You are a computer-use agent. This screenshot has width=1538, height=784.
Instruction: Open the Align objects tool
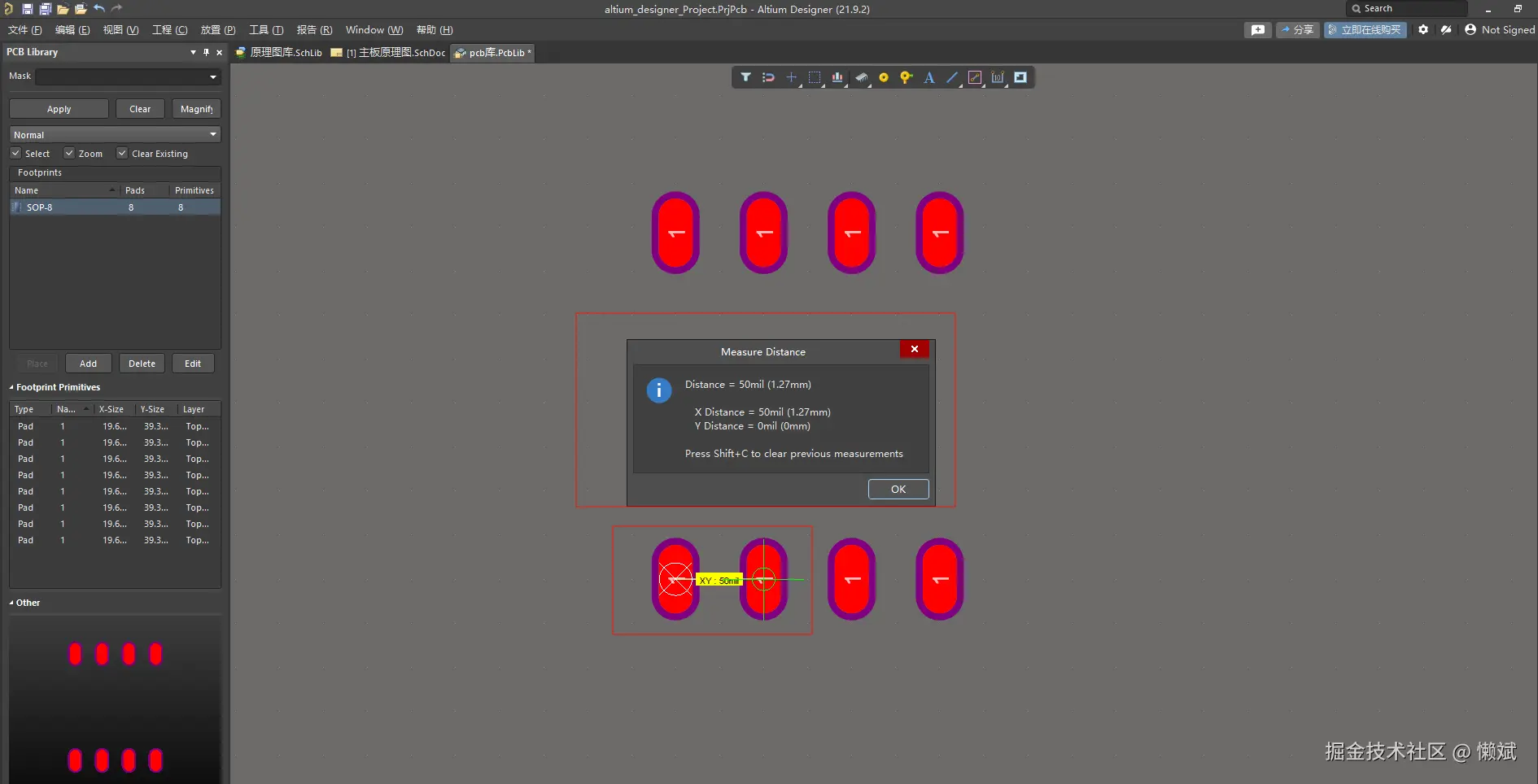[837, 77]
